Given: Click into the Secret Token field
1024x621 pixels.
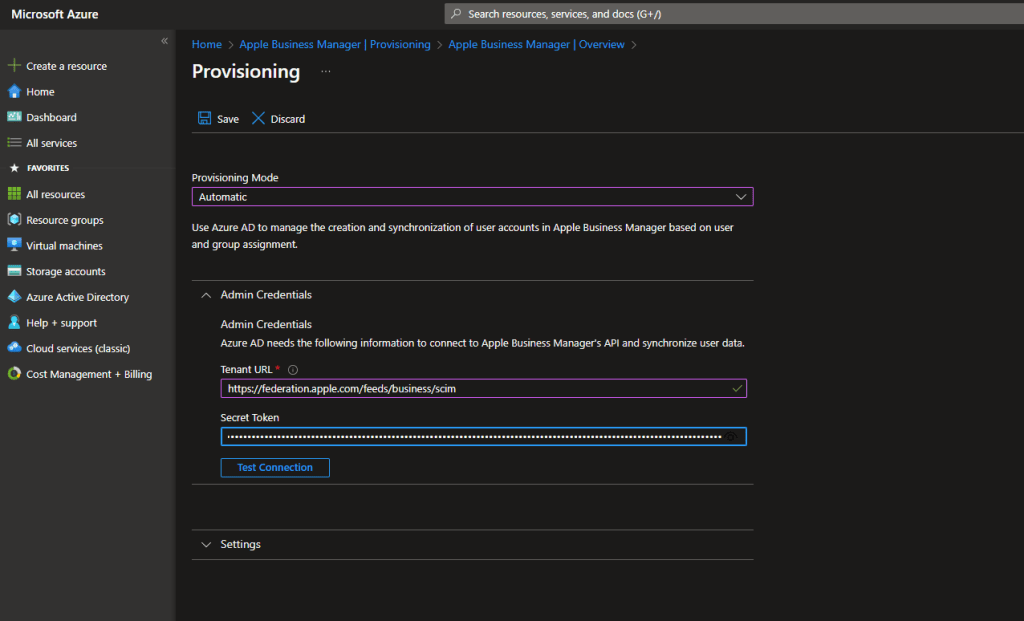Looking at the screenshot, I should [x=474, y=437].
